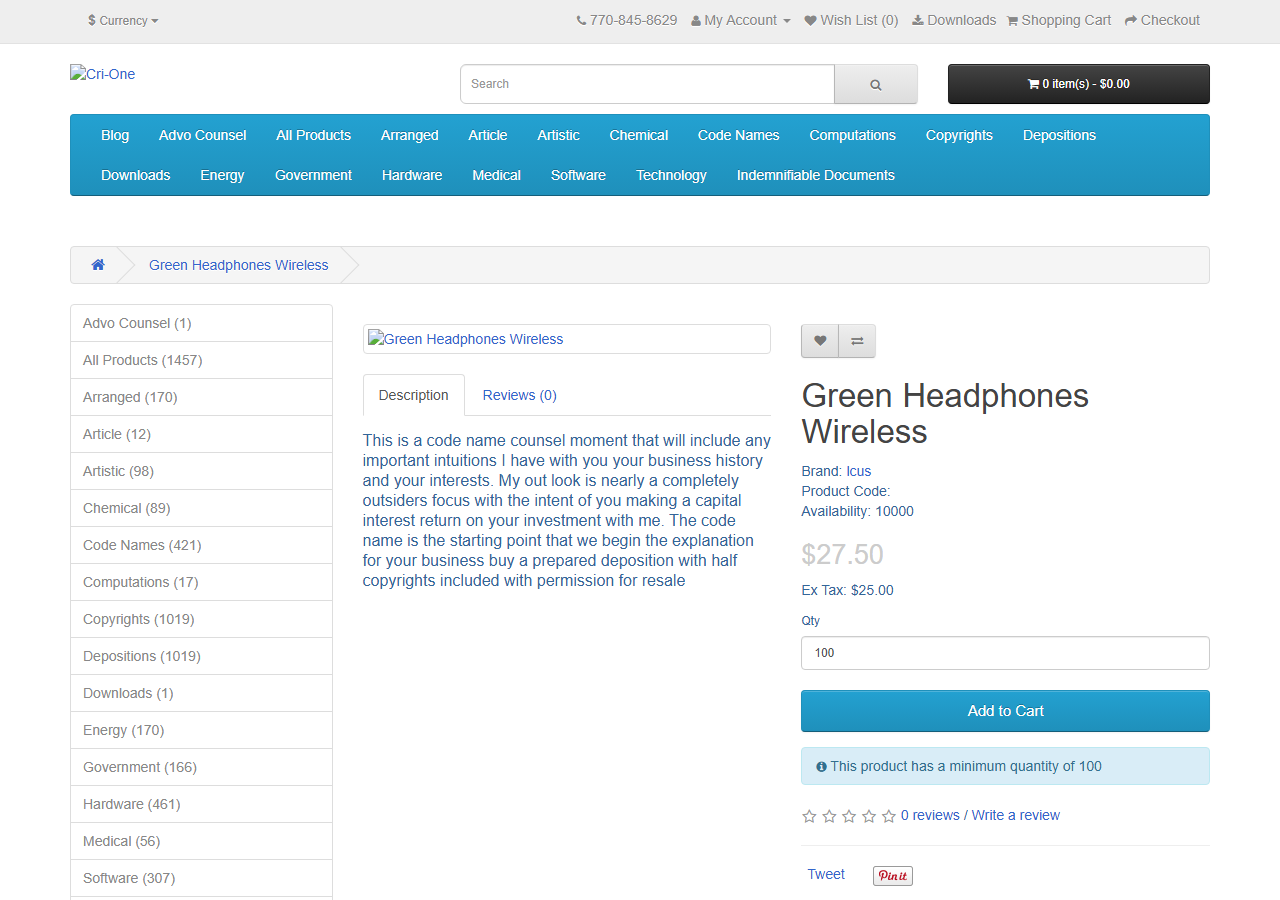Select Arranged in navigation bar
Image resolution: width=1280 pixels, height=900 pixels.
coord(409,135)
